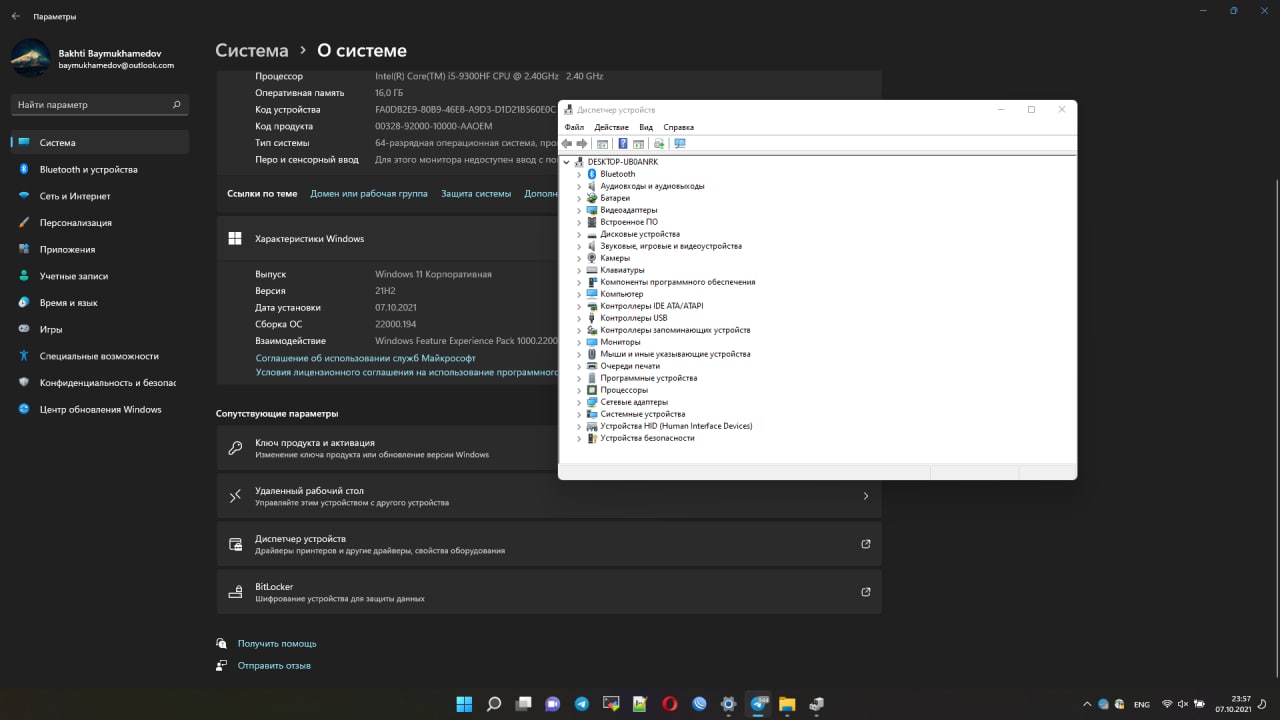Open the Действие menu in Device Manager

coord(612,127)
